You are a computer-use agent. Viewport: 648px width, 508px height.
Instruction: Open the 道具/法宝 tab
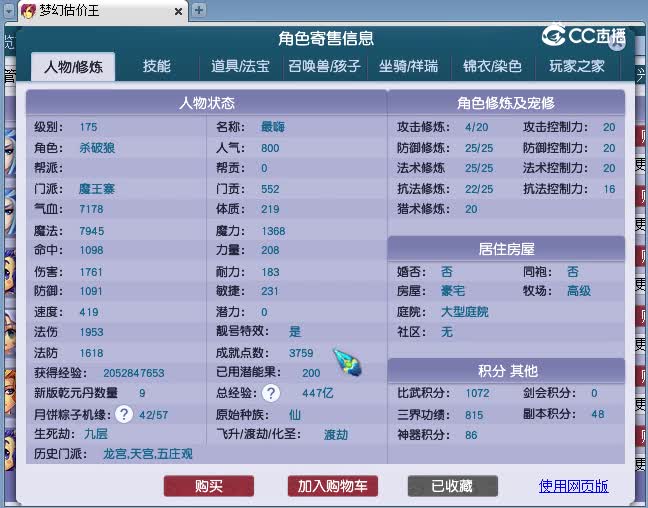[240, 66]
